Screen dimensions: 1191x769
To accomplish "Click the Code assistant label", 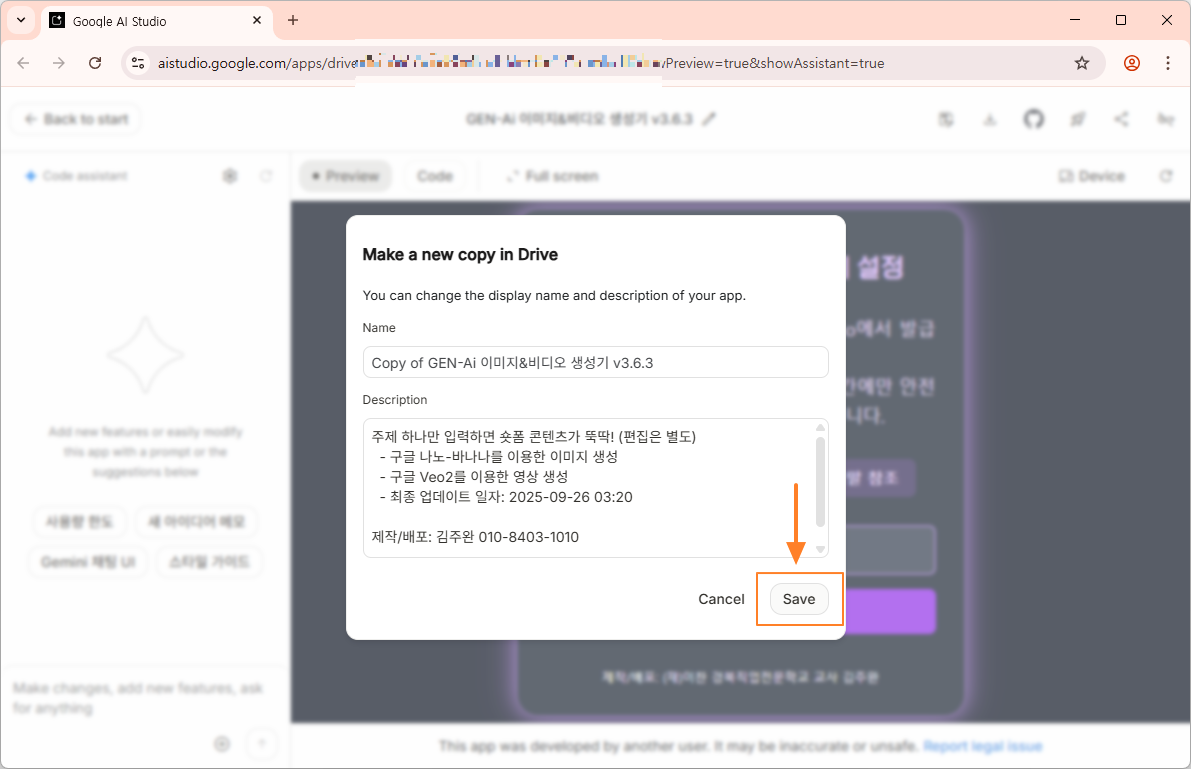I will click(84, 176).
